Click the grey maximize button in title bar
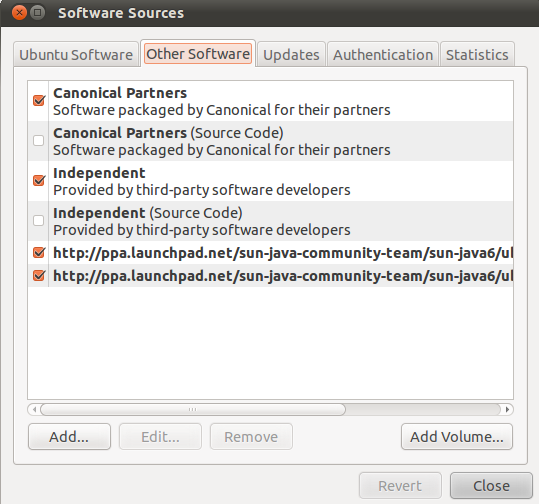539x504 pixels. [x=37, y=13]
